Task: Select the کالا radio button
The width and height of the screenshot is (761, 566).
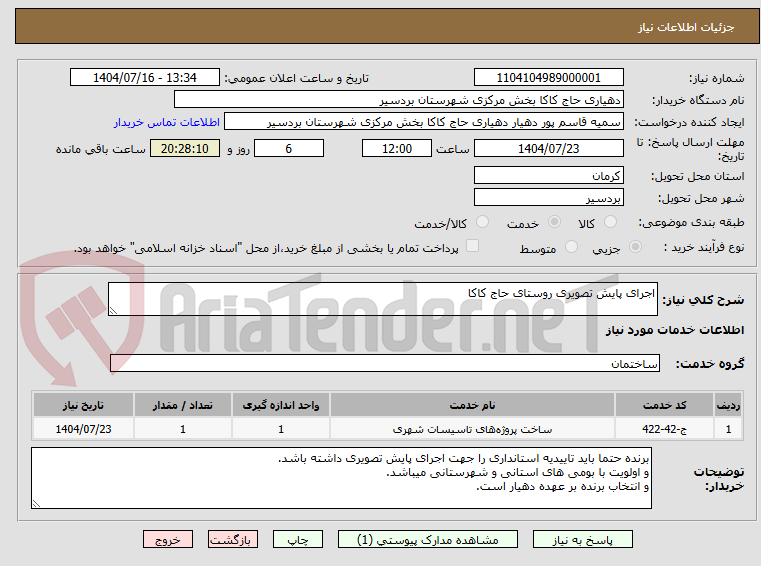Action: pyautogui.click(x=611, y=222)
